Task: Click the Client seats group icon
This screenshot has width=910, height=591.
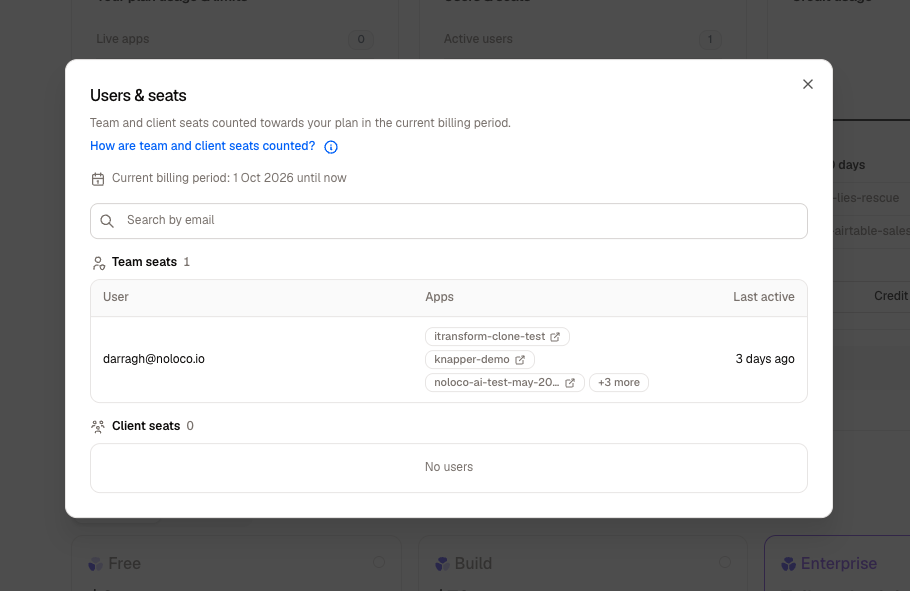Action: 98,427
